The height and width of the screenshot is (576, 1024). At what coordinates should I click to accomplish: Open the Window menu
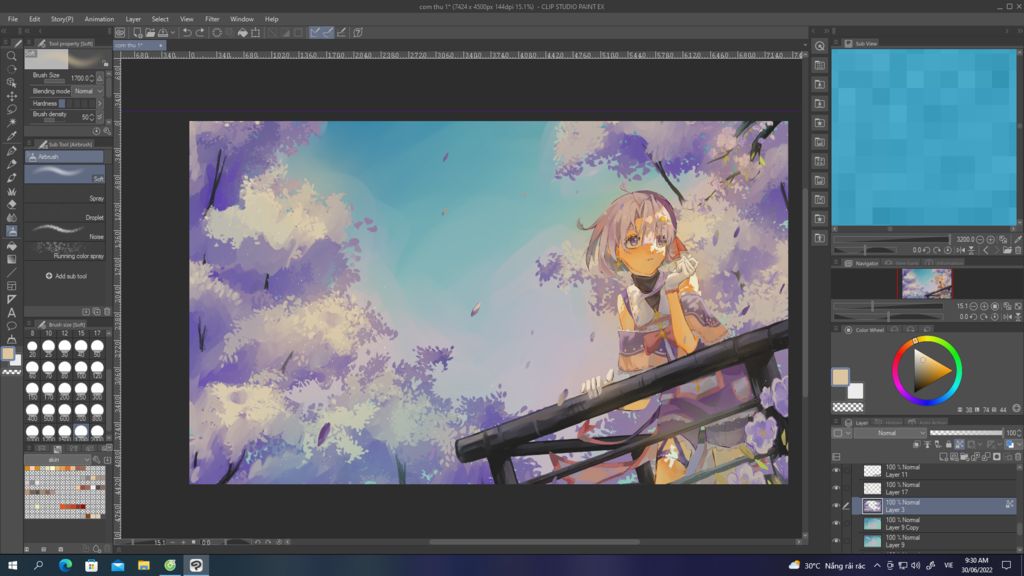(242, 19)
